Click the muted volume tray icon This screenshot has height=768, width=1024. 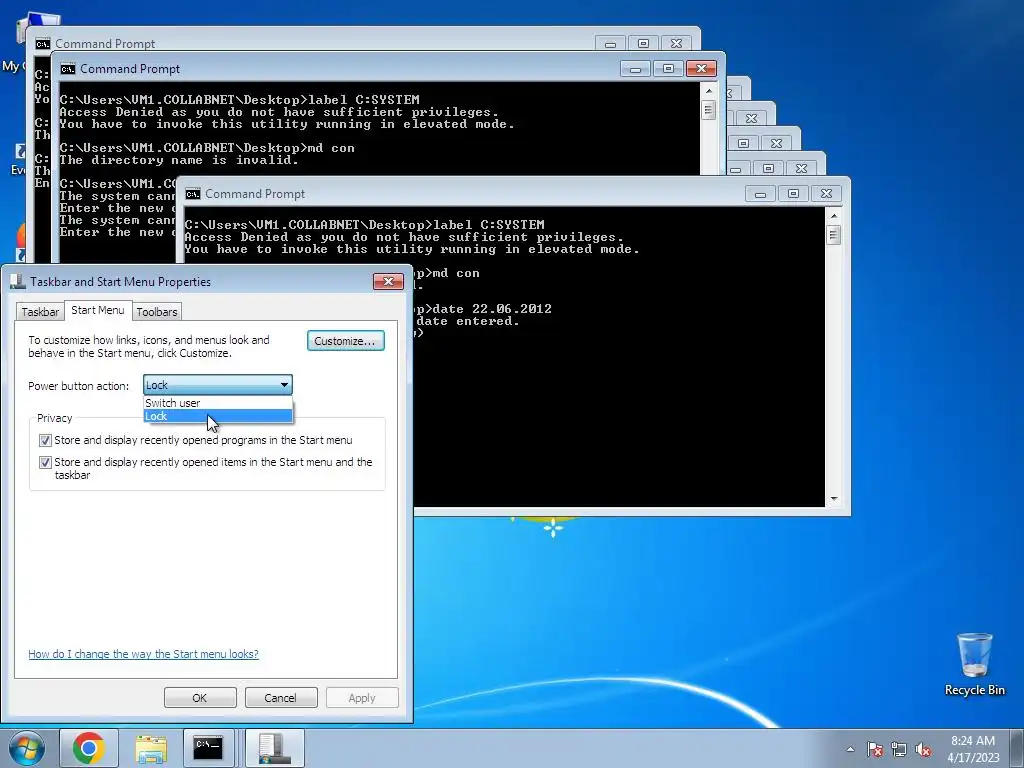point(923,749)
